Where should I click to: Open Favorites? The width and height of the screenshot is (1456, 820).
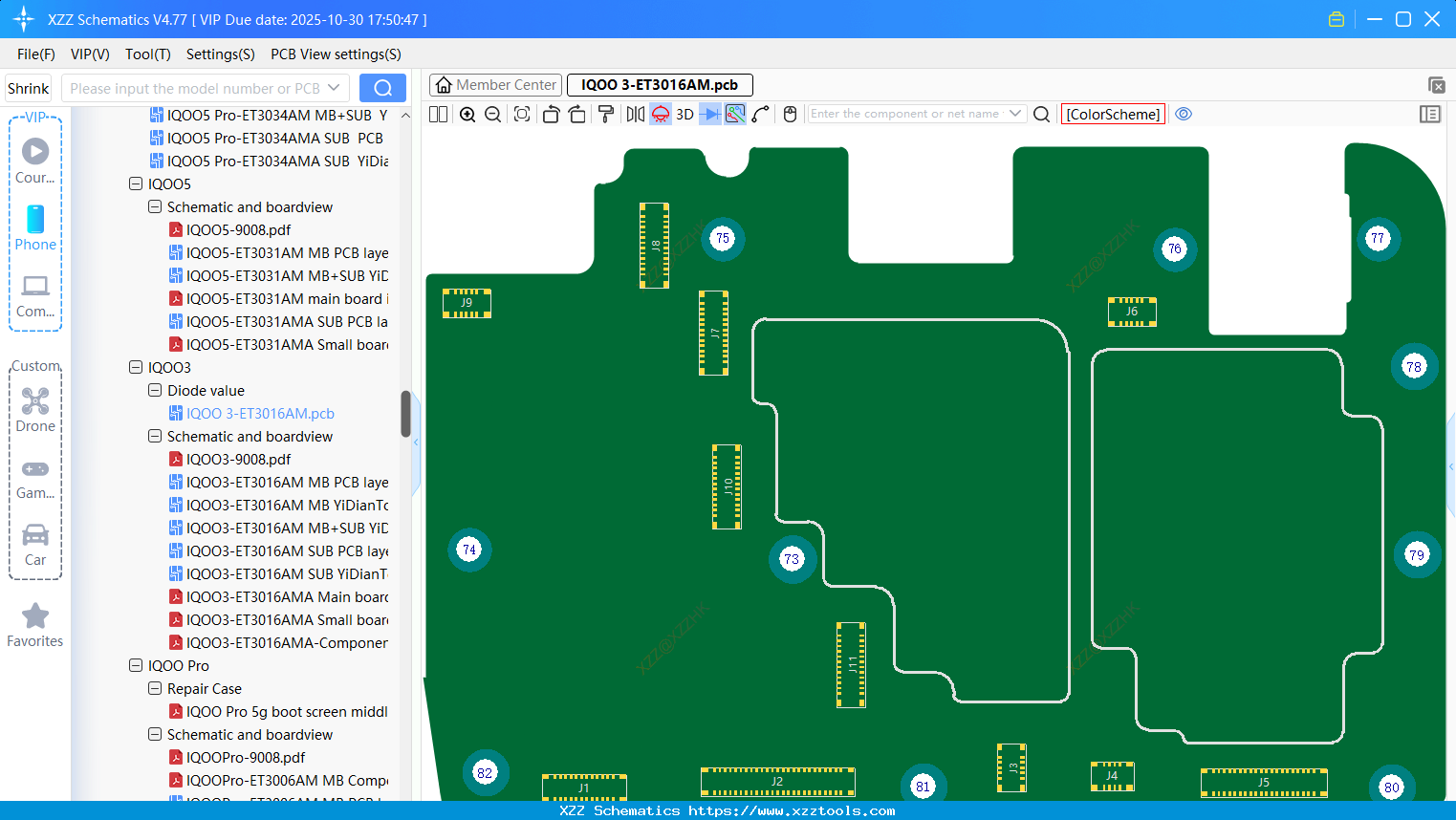click(x=35, y=625)
